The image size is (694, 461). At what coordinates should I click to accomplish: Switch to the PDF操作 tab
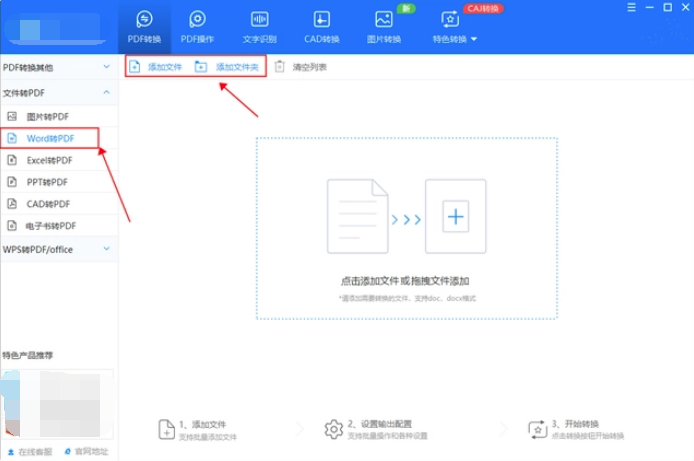[x=197, y=27]
